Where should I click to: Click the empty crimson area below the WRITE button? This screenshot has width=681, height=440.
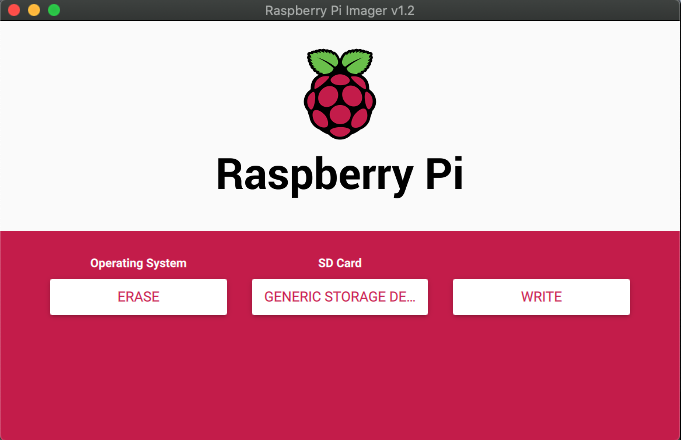pyautogui.click(x=541, y=380)
